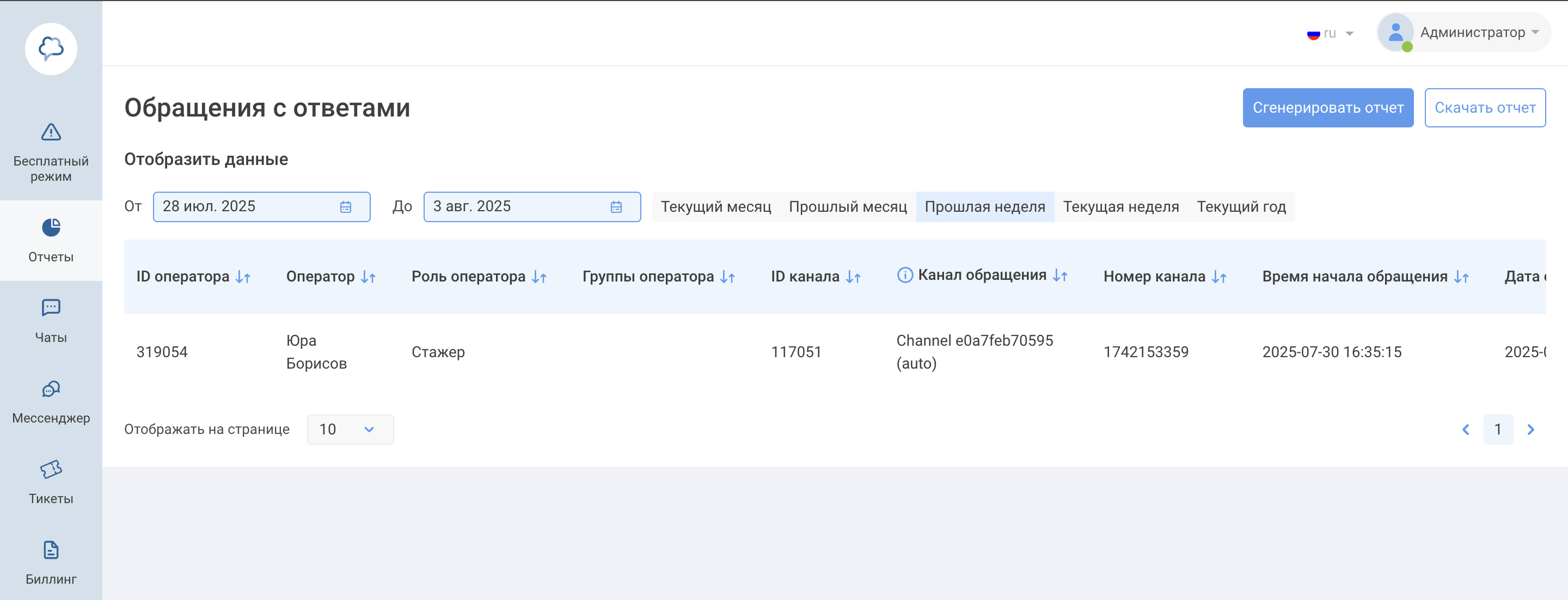
Task: Select the Текущий месяц period
Action: tap(716, 207)
